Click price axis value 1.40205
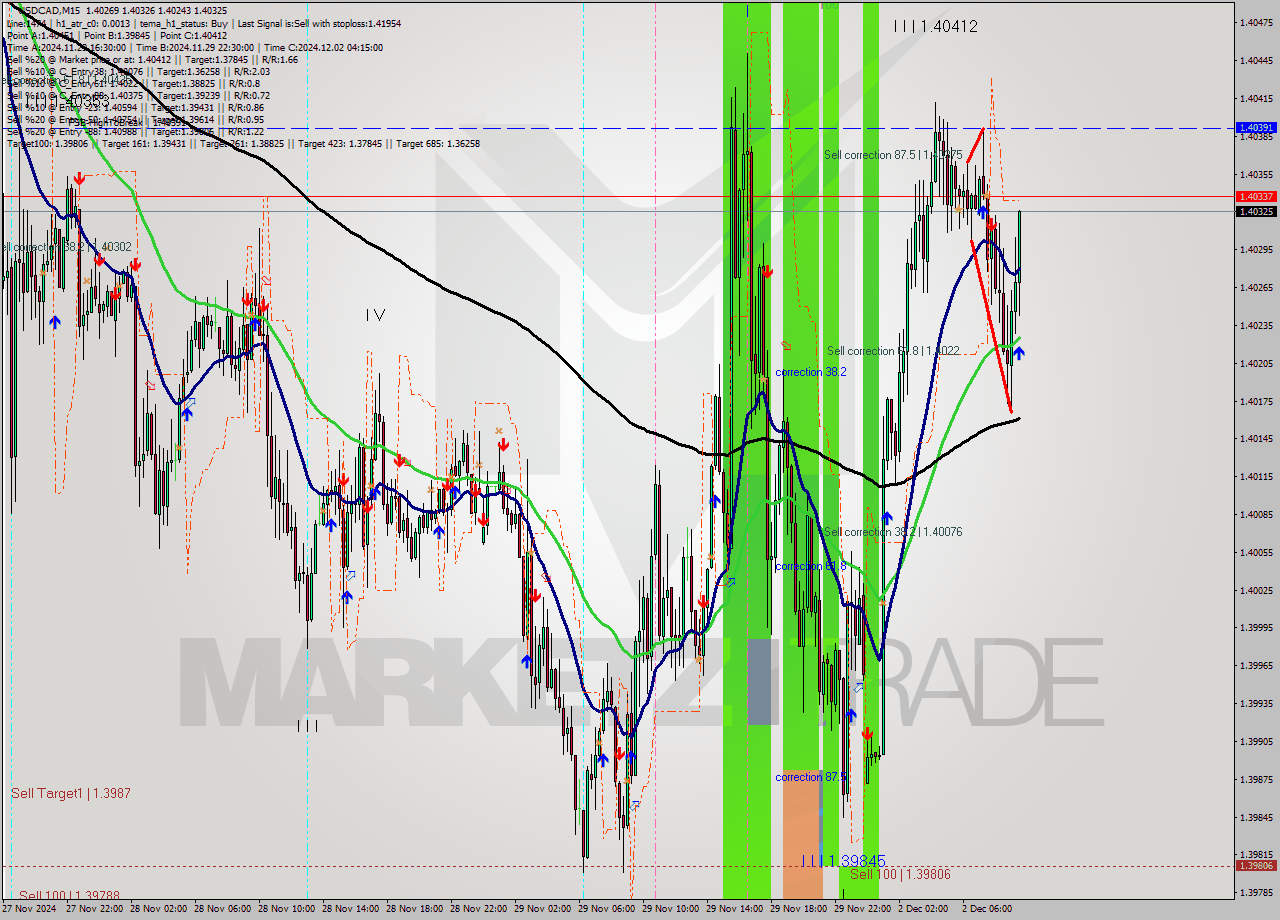This screenshot has height=920, width=1280. click(1256, 363)
